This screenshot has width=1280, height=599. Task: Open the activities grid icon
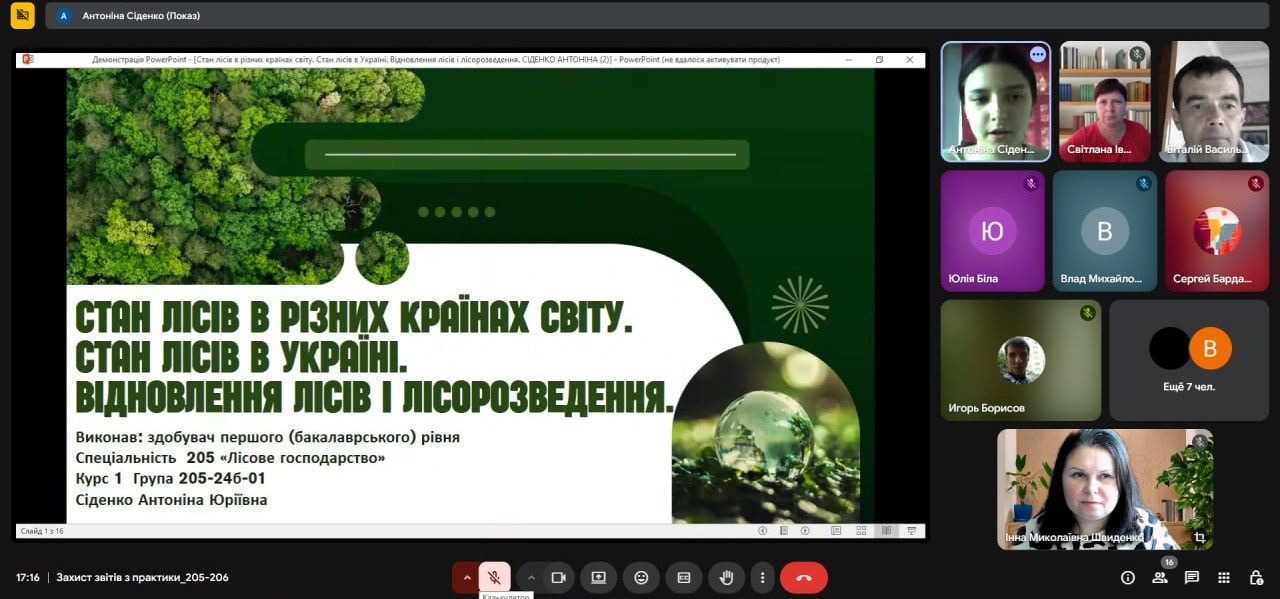(1224, 577)
